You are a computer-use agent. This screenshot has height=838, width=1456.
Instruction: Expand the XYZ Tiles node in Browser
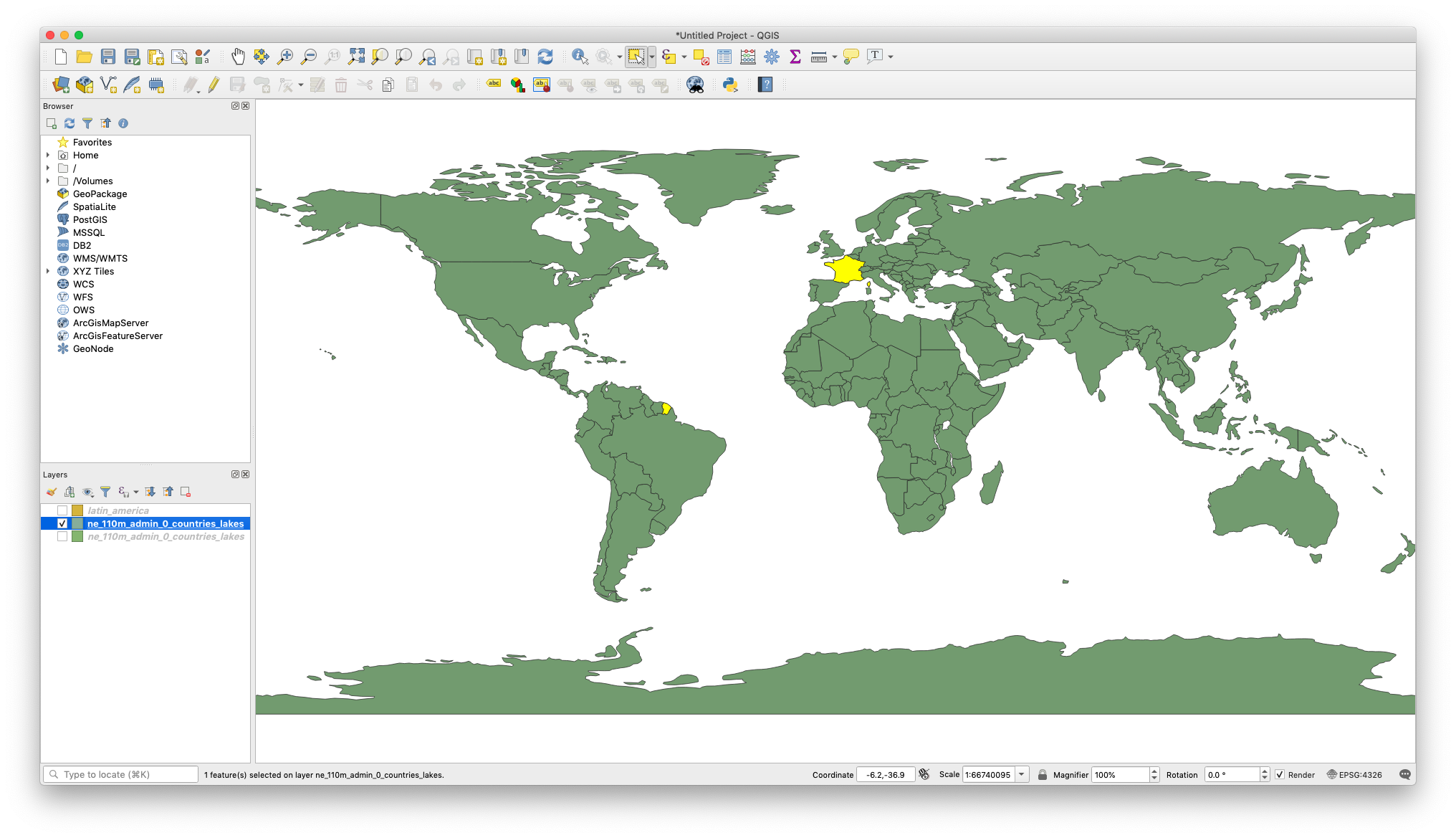(48, 271)
